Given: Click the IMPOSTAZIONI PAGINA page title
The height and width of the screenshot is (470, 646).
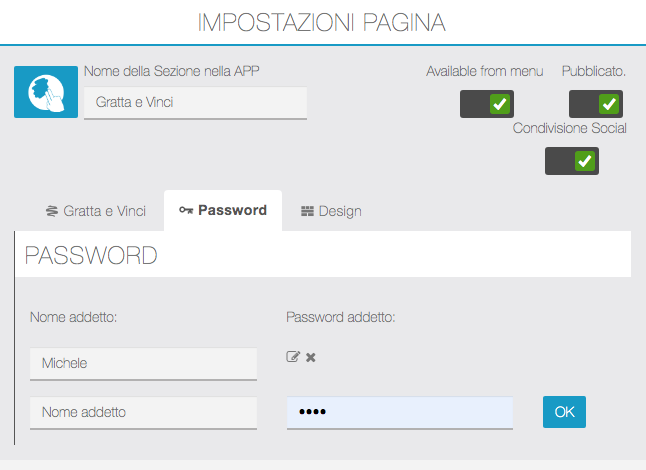Looking at the screenshot, I should pos(322,22).
